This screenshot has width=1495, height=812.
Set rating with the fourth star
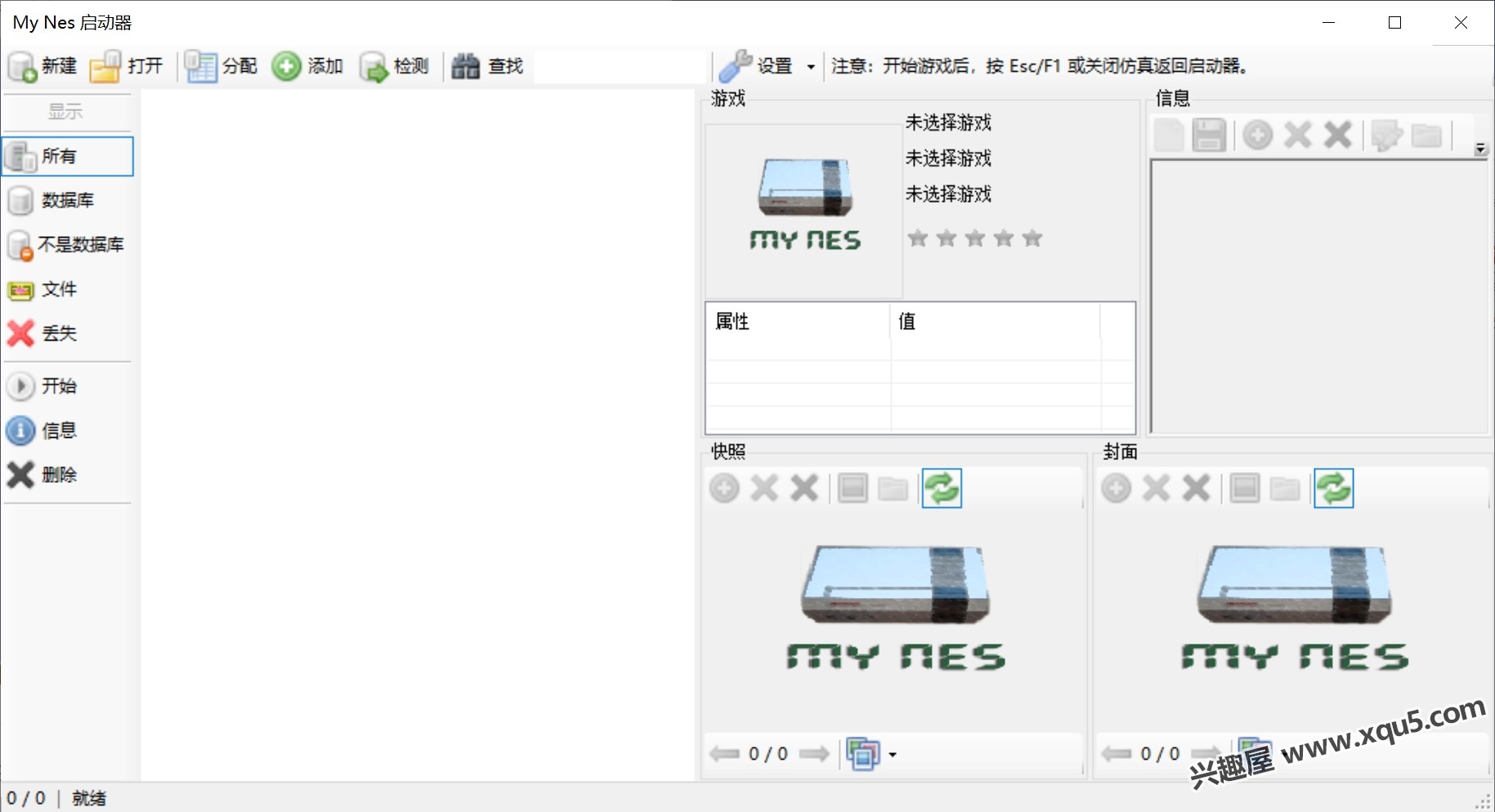(1004, 238)
